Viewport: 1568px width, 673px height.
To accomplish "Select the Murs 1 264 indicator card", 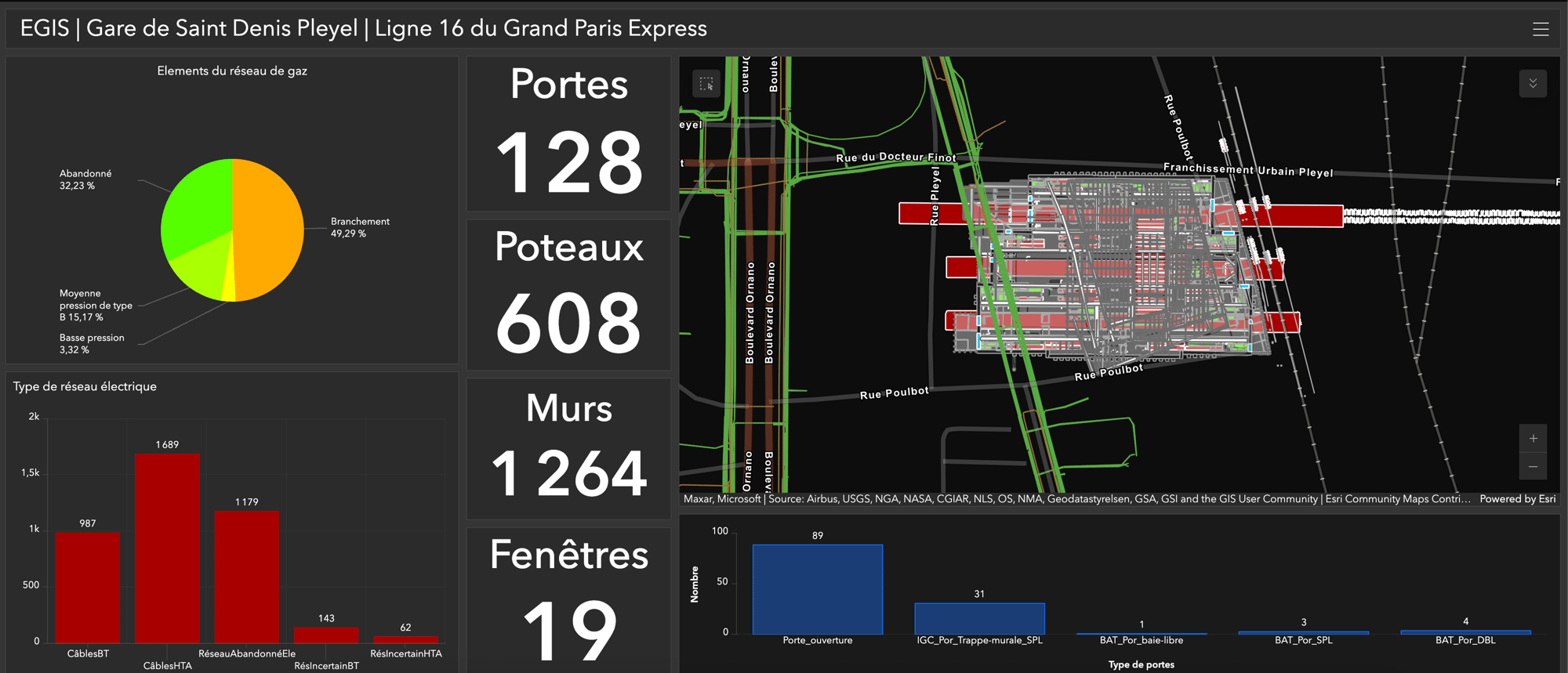I will click(568, 449).
